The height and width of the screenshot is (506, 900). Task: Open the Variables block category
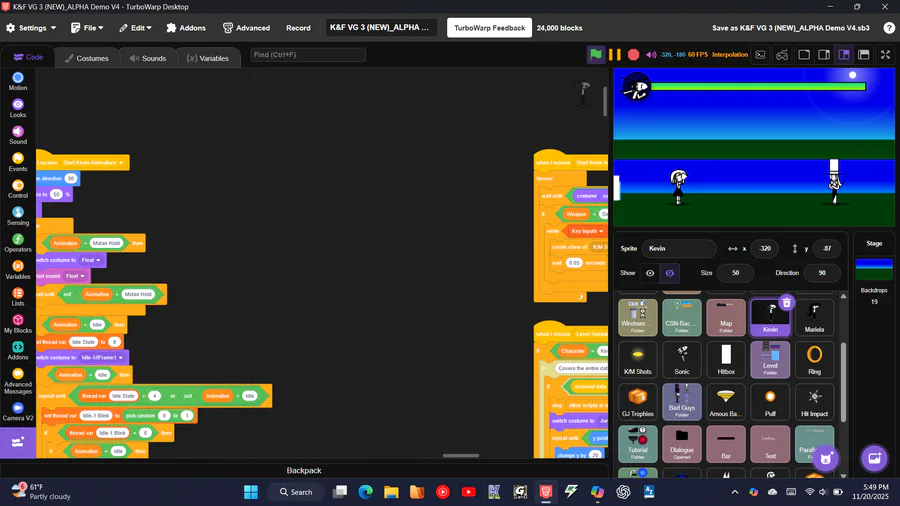[x=18, y=270]
